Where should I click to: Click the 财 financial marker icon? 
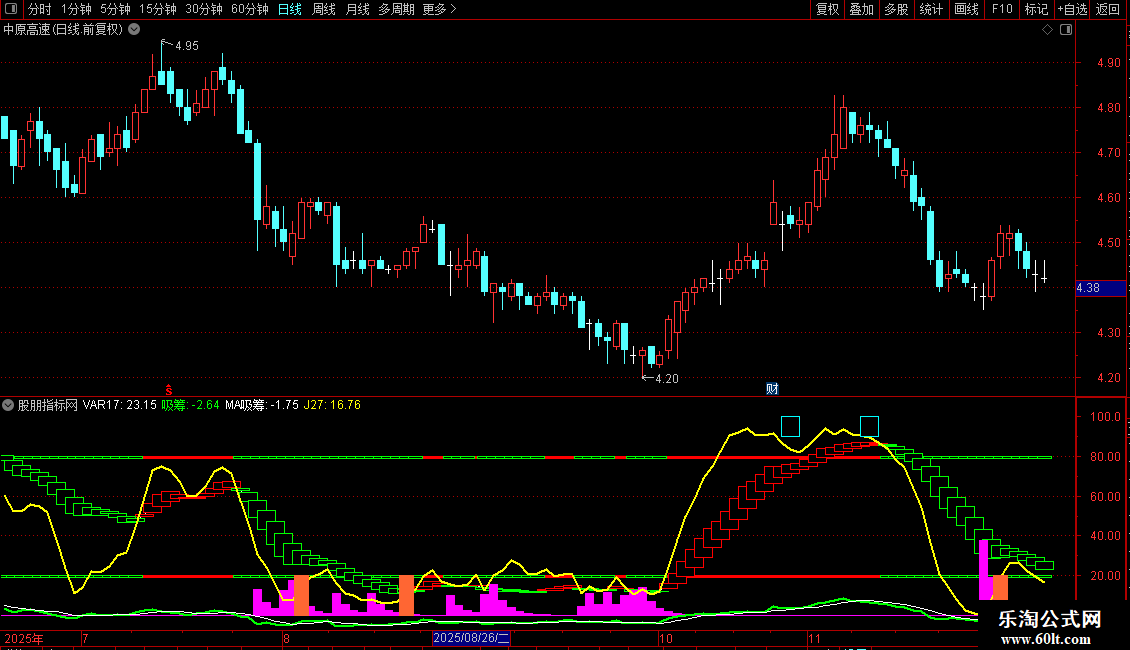[x=772, y=388]
